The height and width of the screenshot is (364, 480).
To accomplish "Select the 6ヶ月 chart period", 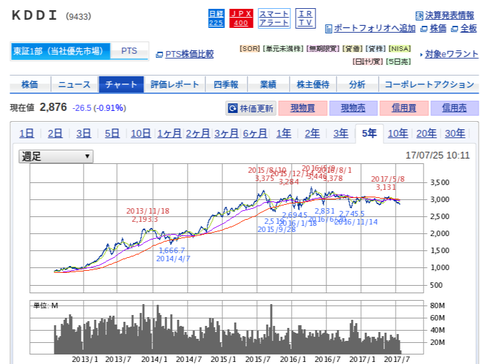I will coord(255,134).
